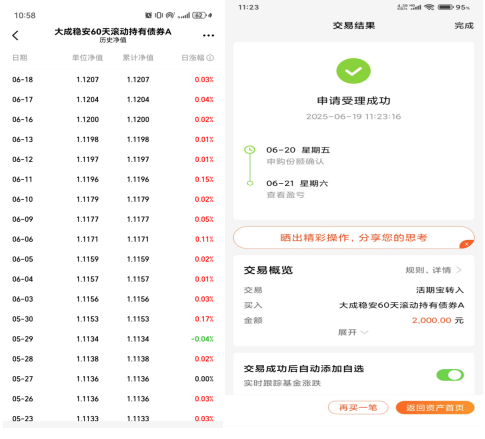Select the 05-29 row with negative change
The image size is (485, 439).
(x=113, y=339)
